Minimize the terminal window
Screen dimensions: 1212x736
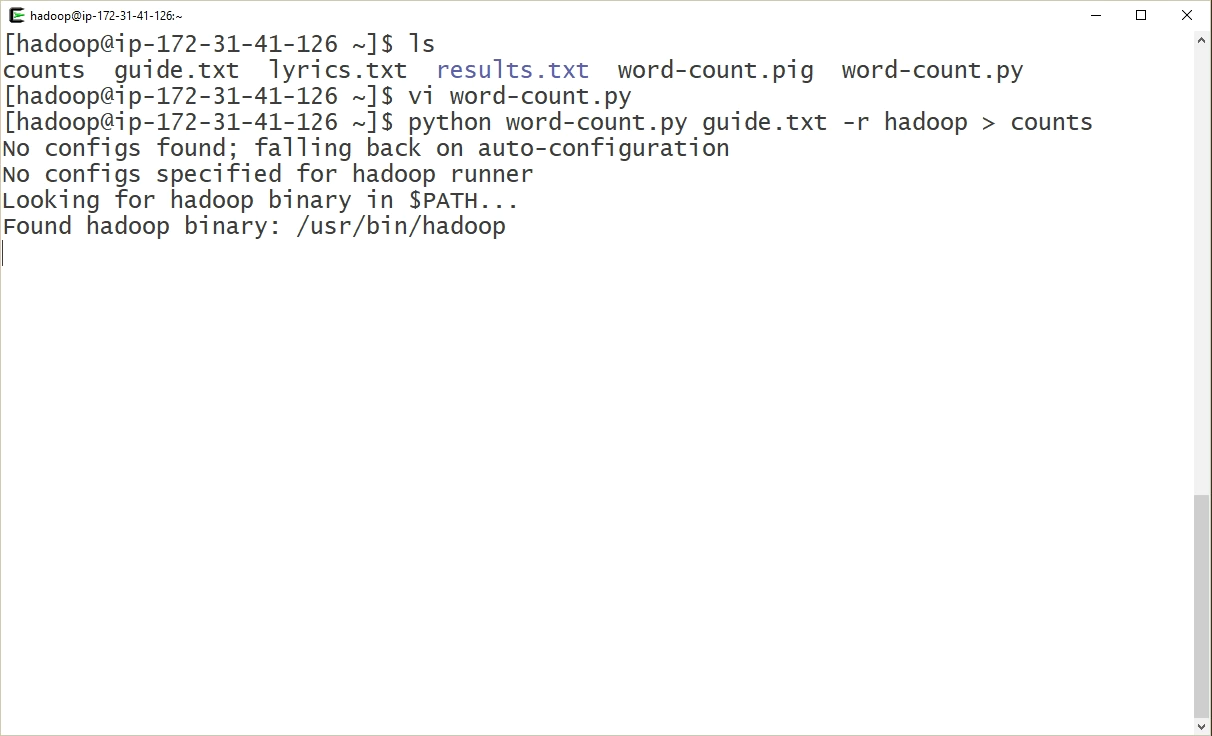click(1095, 15)
